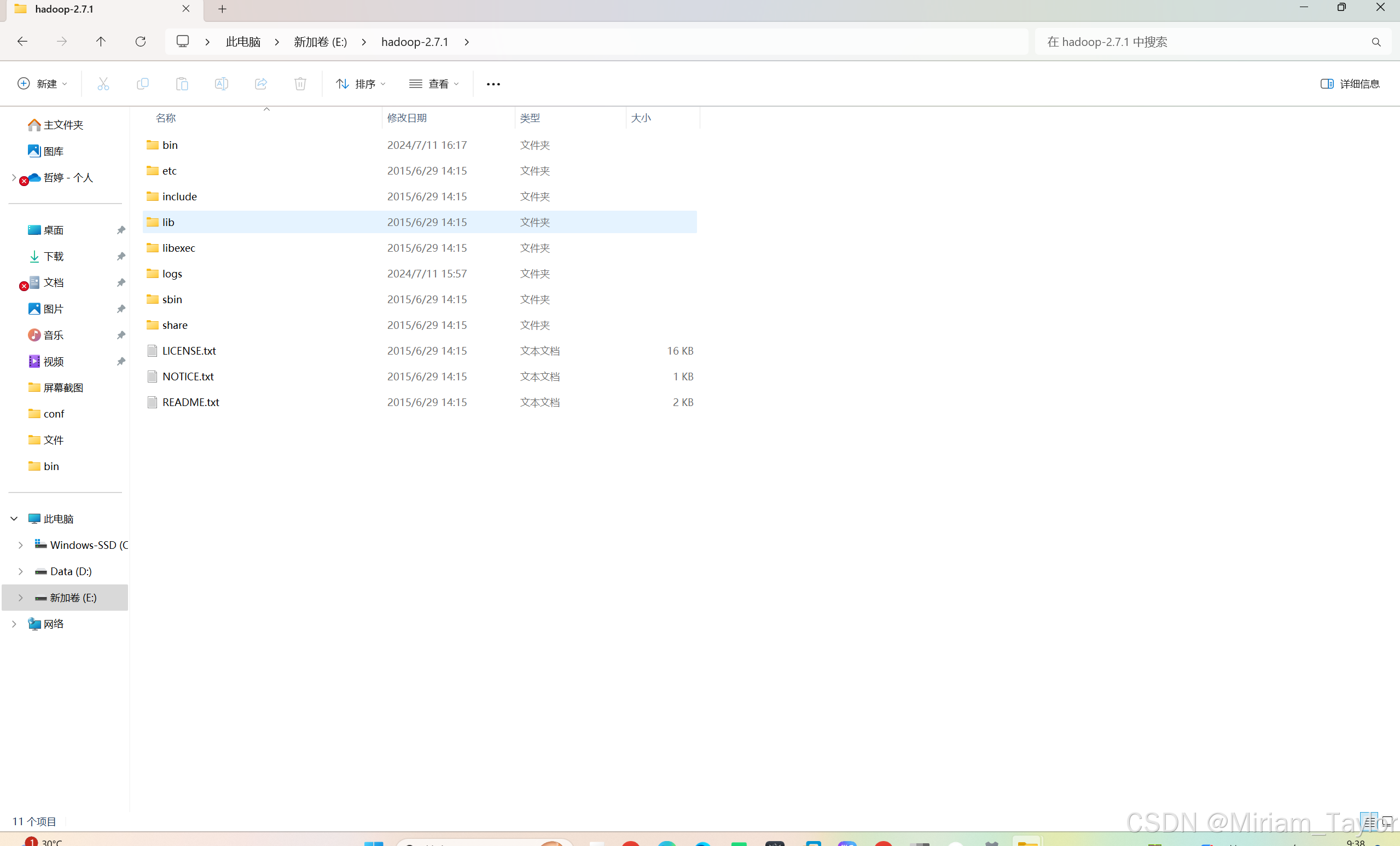
Task: Unpin 桌面 from quick access
Action: point(120,230)
